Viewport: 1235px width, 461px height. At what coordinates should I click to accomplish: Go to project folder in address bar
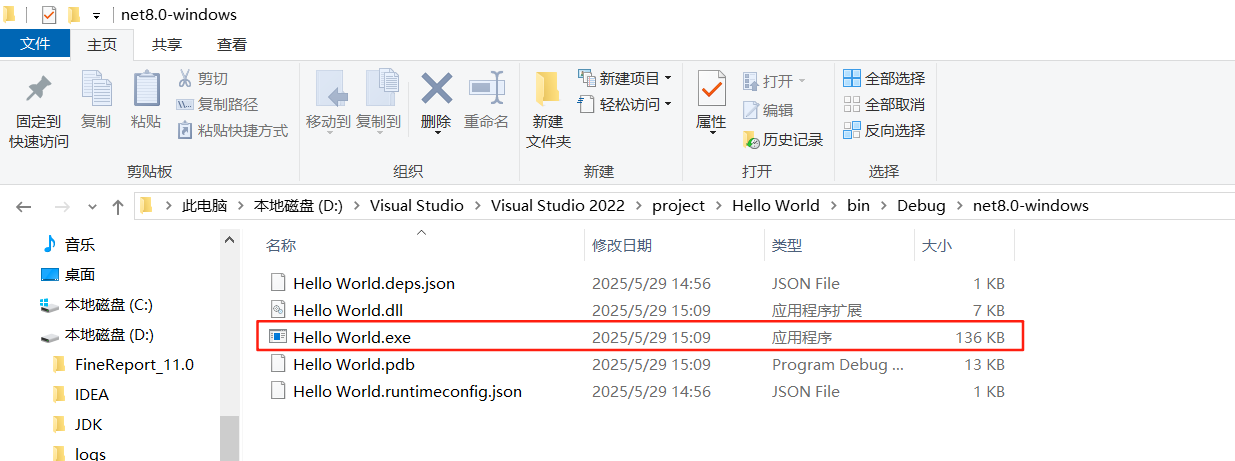[679, 206]
